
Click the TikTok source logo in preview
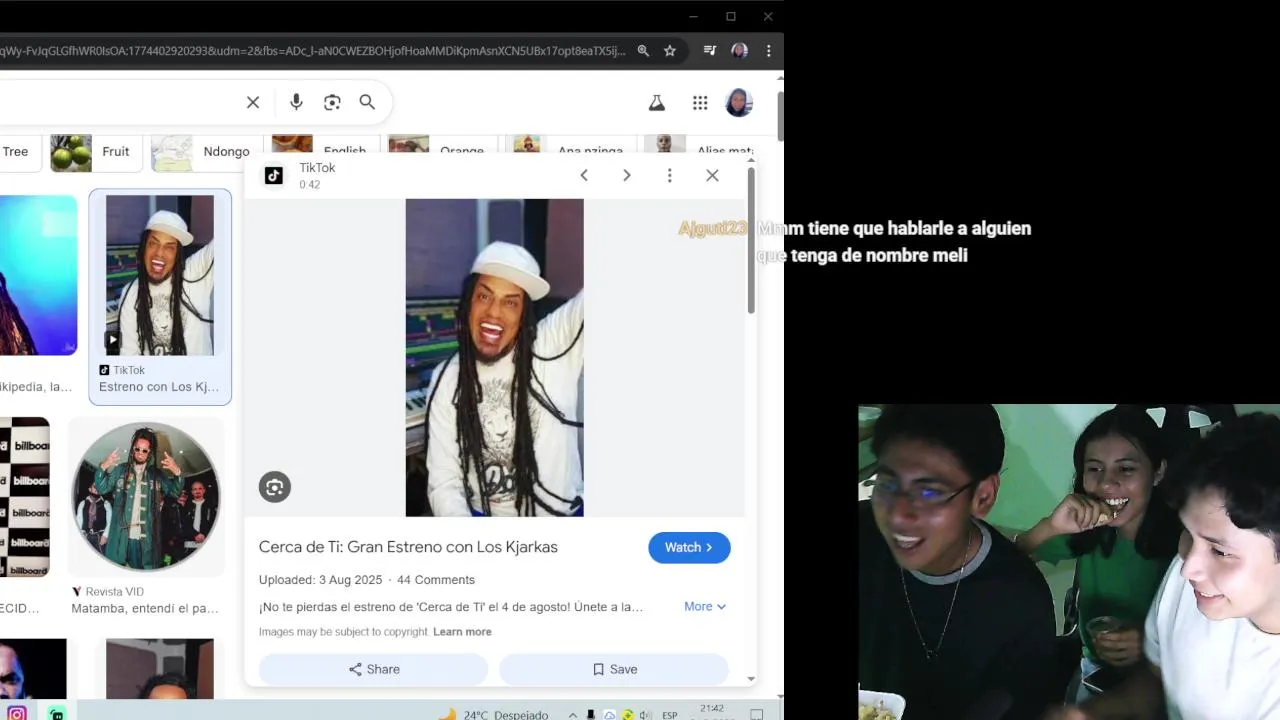point(274,176)
